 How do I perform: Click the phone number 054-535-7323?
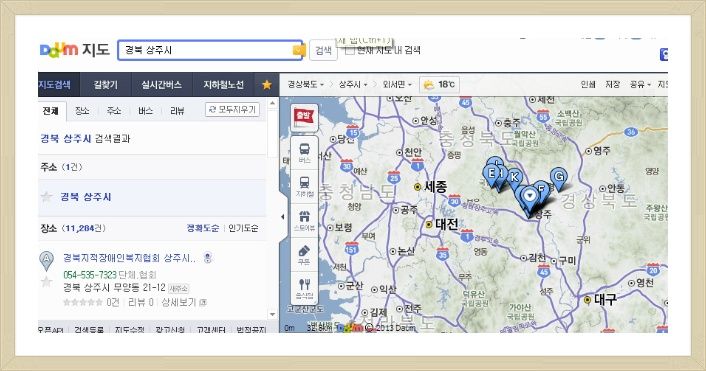coord(90,275)
